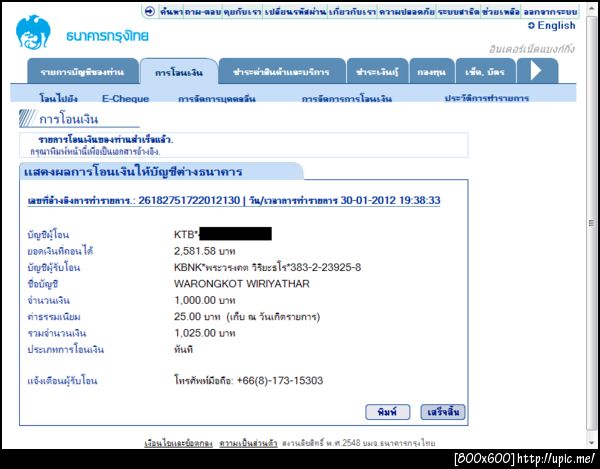Open คุยกับเรา in the top menu

242,12
